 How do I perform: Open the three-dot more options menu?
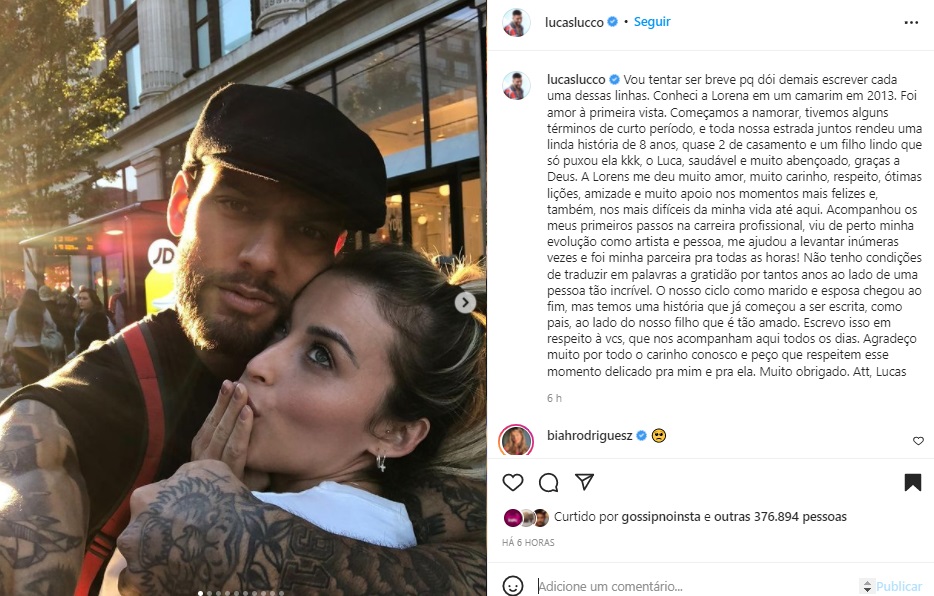click(911, 23)
